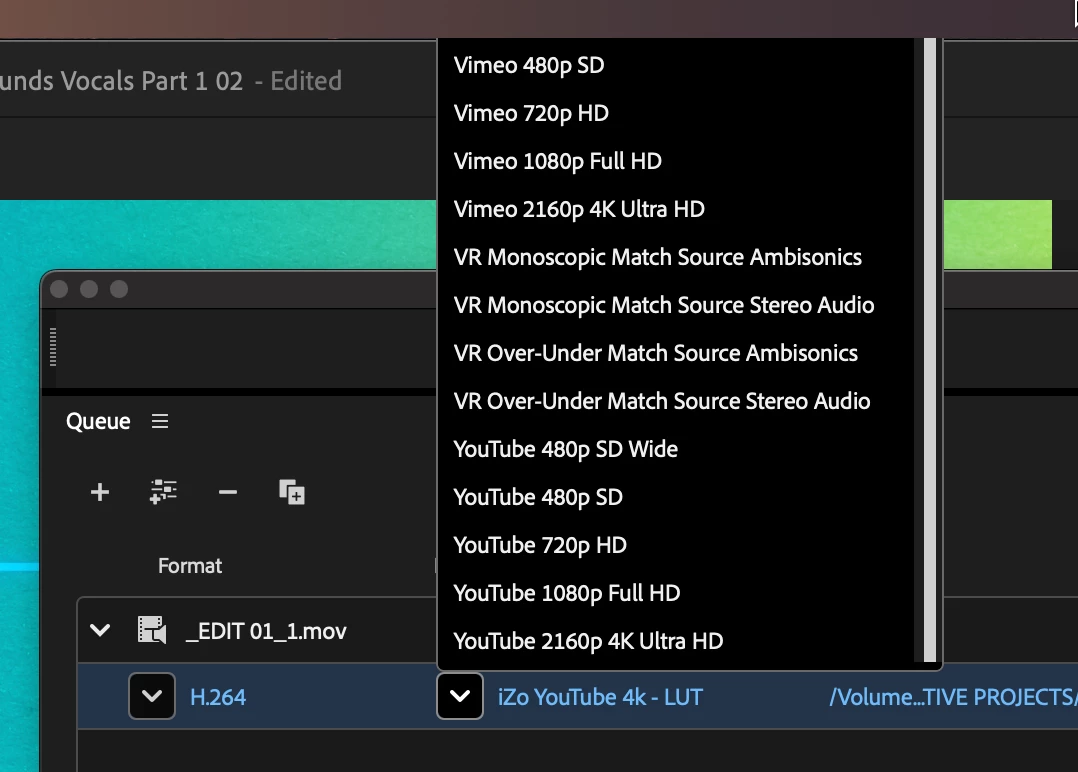
Task: Click the preset list scrollbar
Action: click(930, 350)
